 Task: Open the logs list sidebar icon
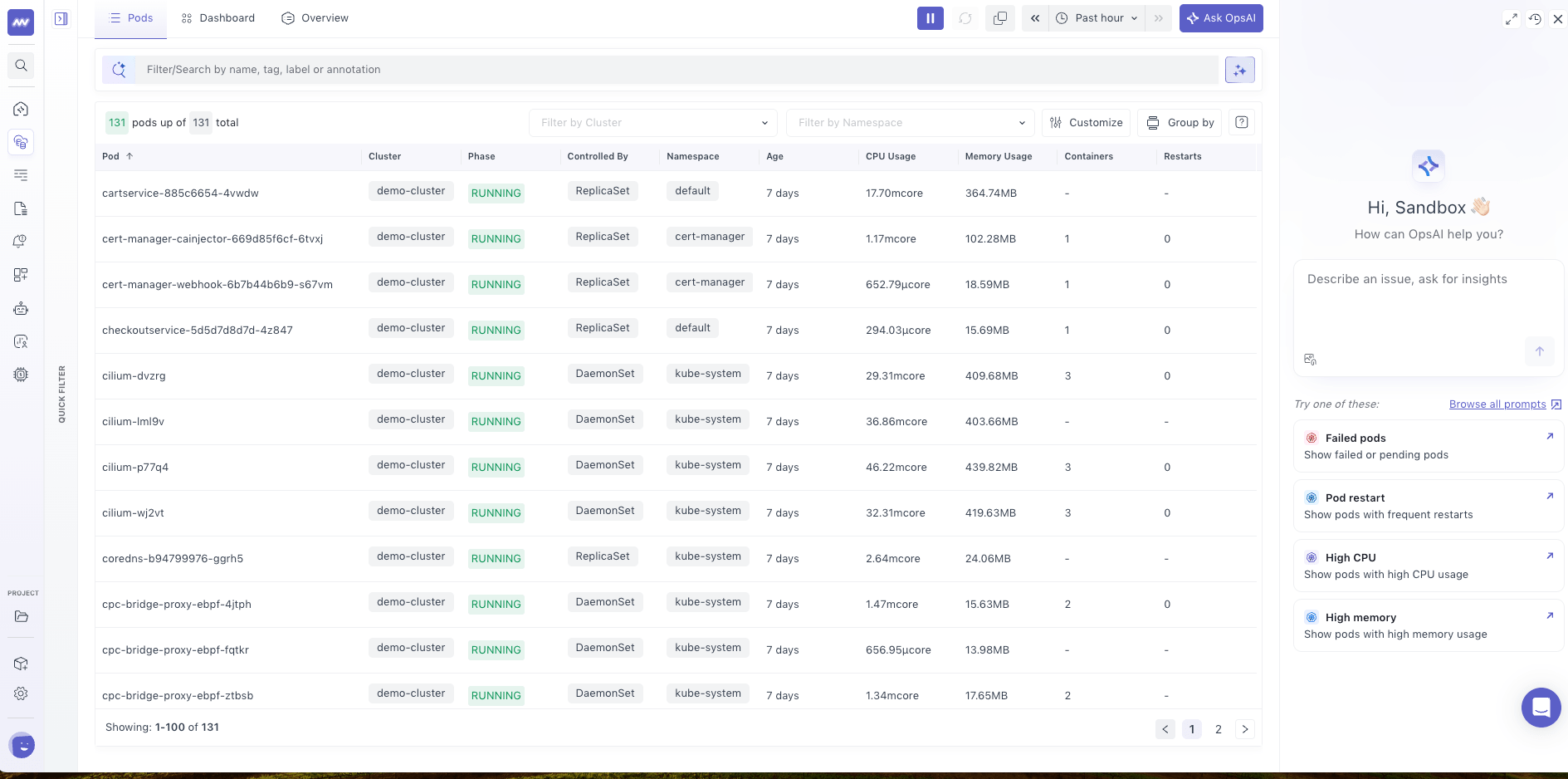21,175
